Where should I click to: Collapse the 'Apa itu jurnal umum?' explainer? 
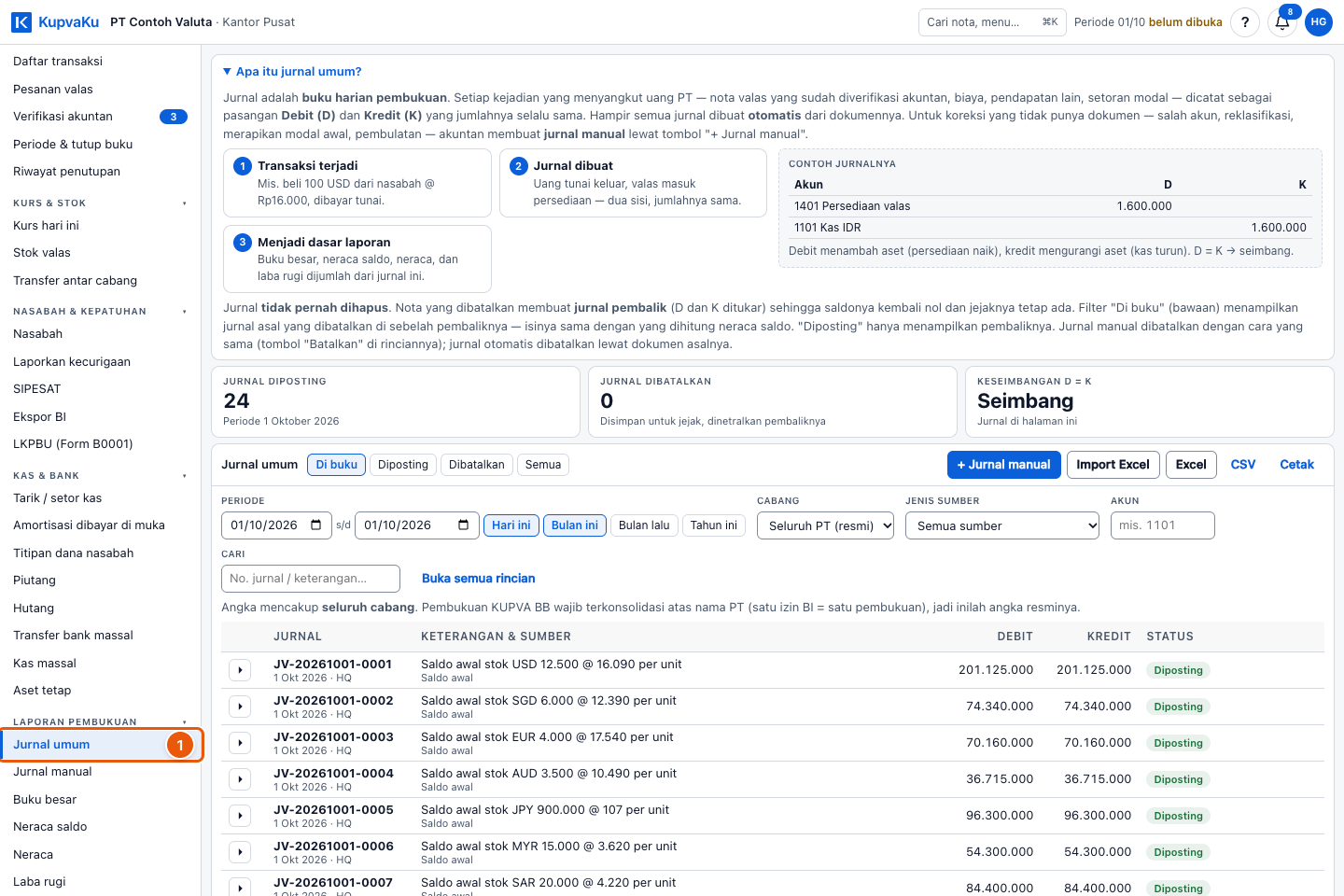click(x=292, y=72)
